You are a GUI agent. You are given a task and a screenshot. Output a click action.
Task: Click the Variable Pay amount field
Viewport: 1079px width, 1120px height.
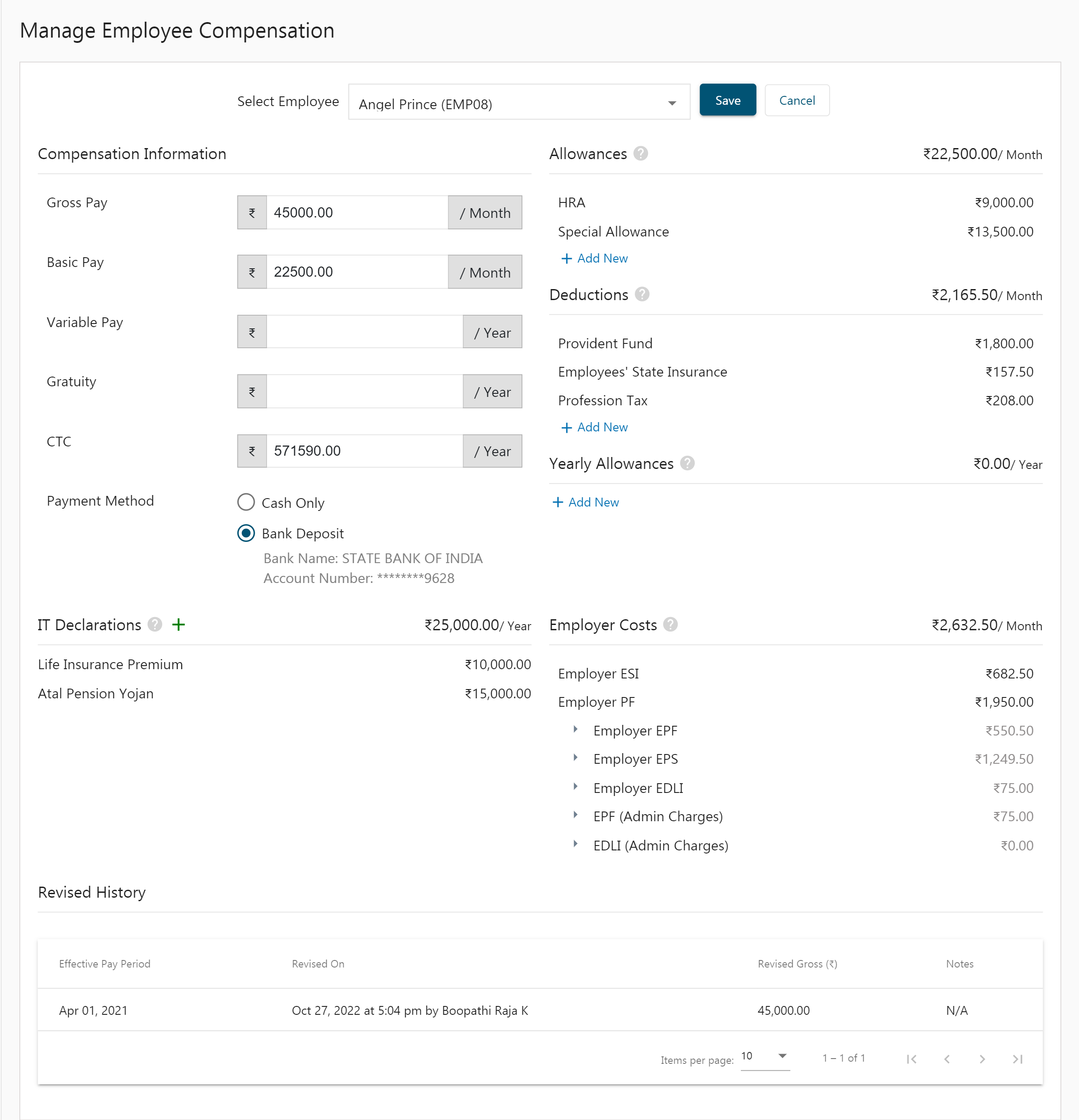pyautogui.click(x=365, y=332)
